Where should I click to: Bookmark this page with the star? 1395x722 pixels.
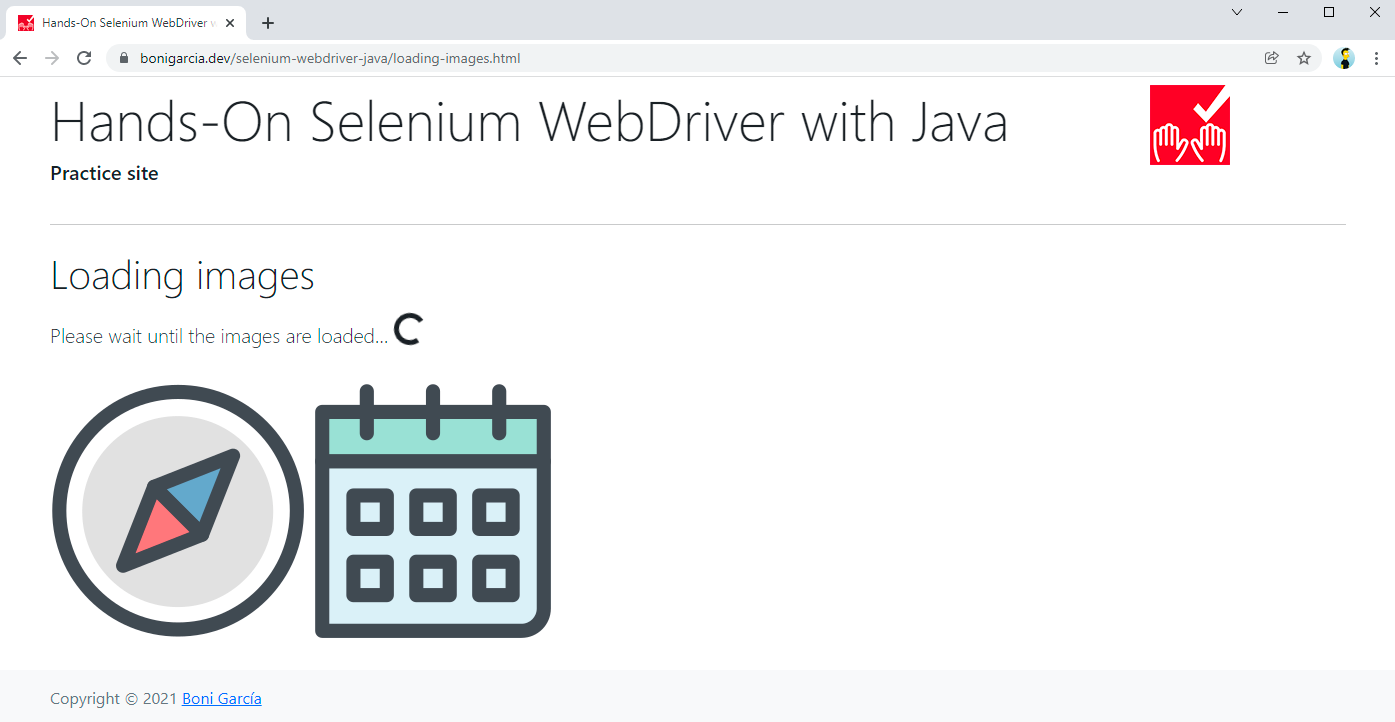tap(1304, 58)
